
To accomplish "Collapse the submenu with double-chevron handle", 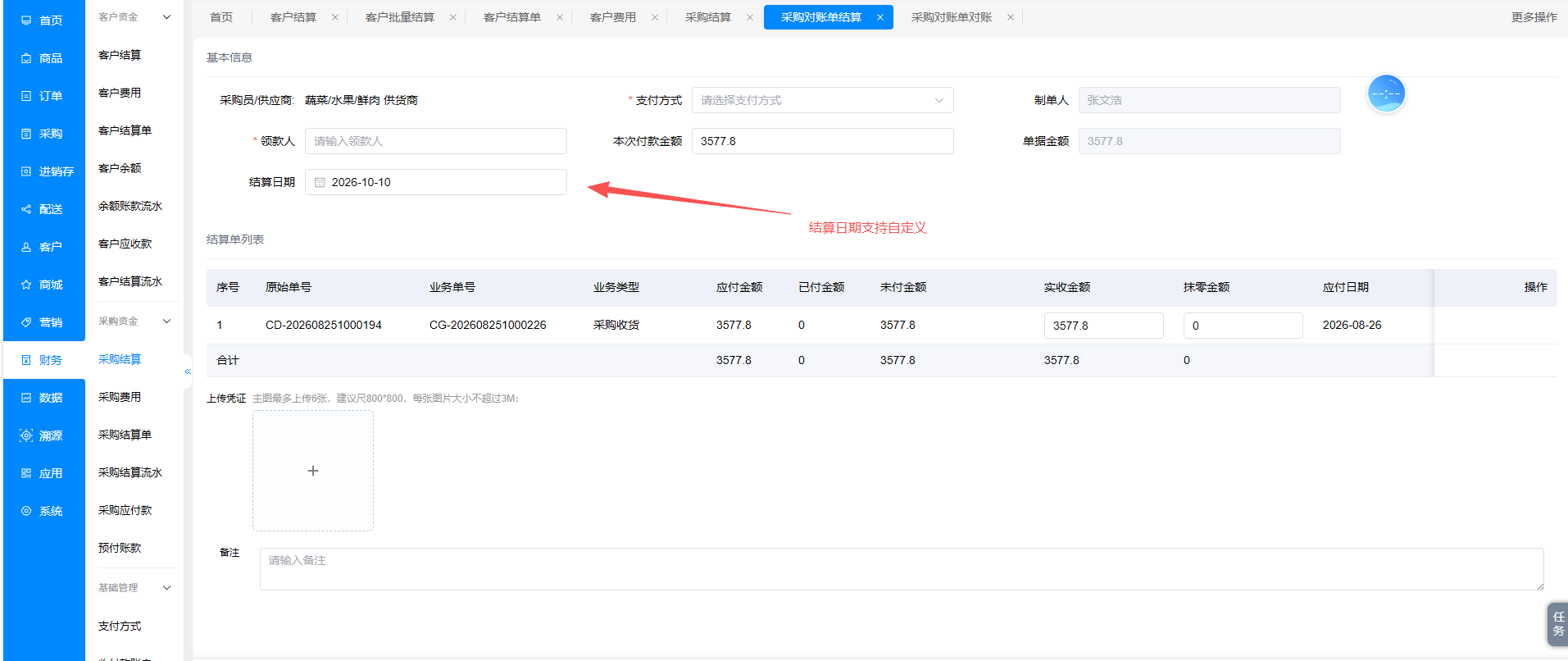I will 188,372.
